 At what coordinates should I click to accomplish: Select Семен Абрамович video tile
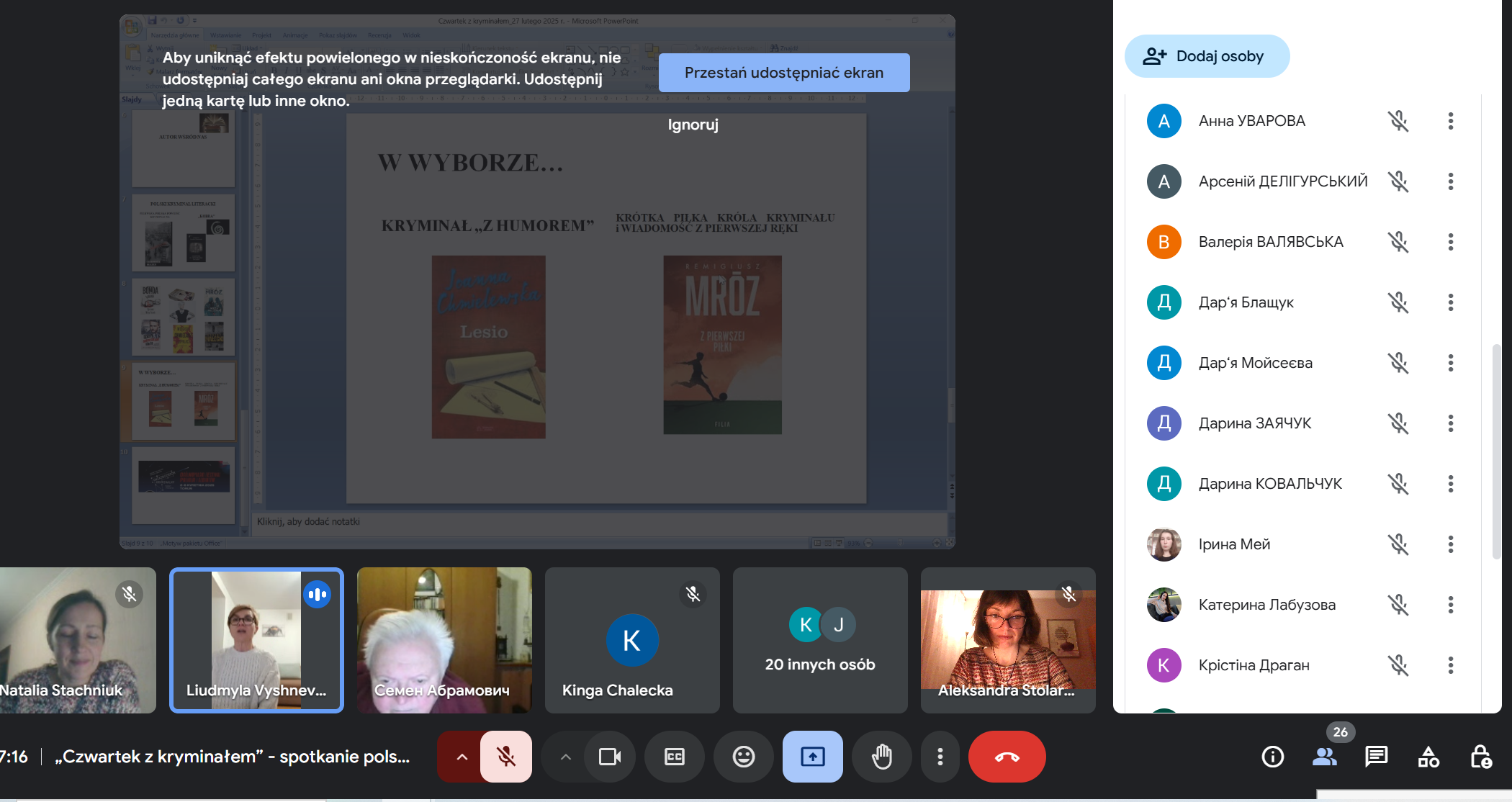click(444, 641)
